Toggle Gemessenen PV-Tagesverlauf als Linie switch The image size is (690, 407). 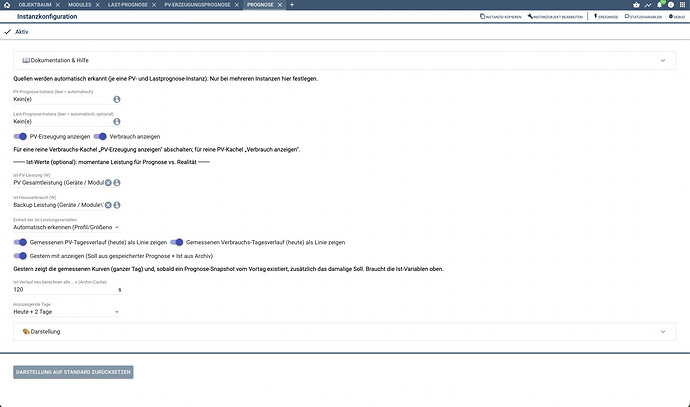point(20,242)
